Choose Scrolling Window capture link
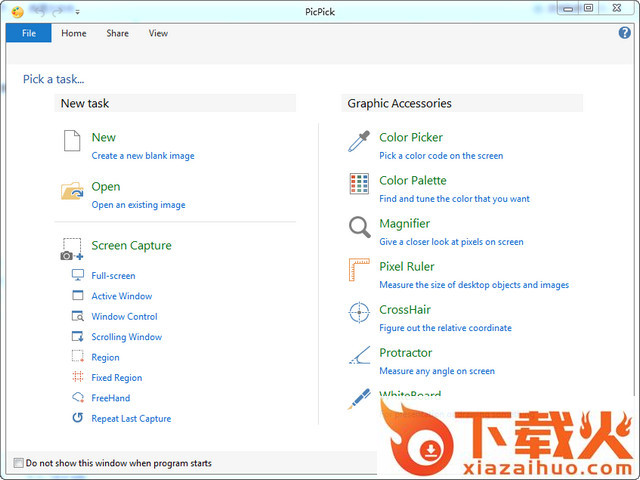The image size is (640, 480). click(x=126, y=337)
